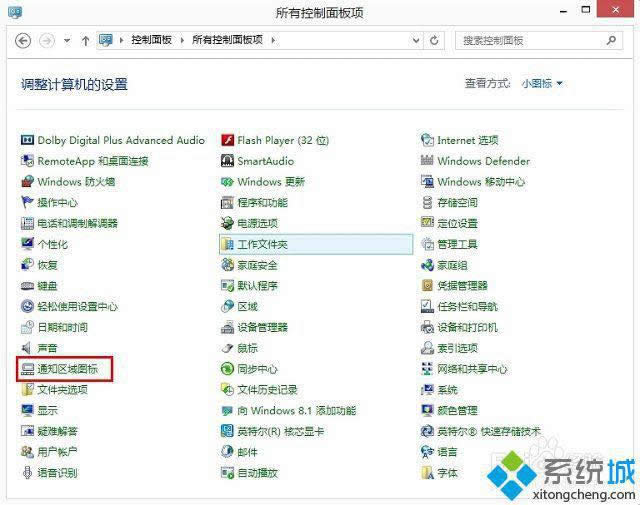Open 向 Windows 8.1 添加功能 link

(297, 411)
